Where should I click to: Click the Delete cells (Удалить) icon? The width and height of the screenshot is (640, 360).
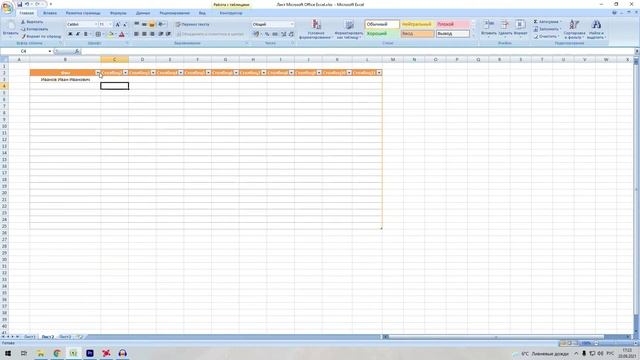click(x=505, y=24)
